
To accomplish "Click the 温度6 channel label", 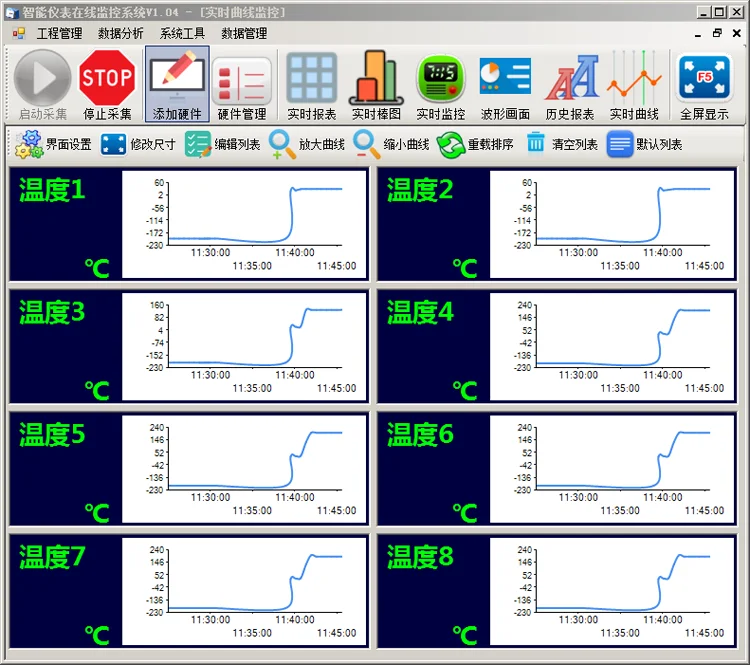I will (x=420, y=434).
